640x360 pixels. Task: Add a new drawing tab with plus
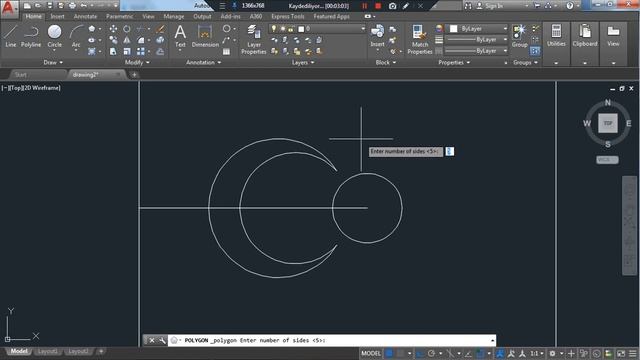[134, 75]
